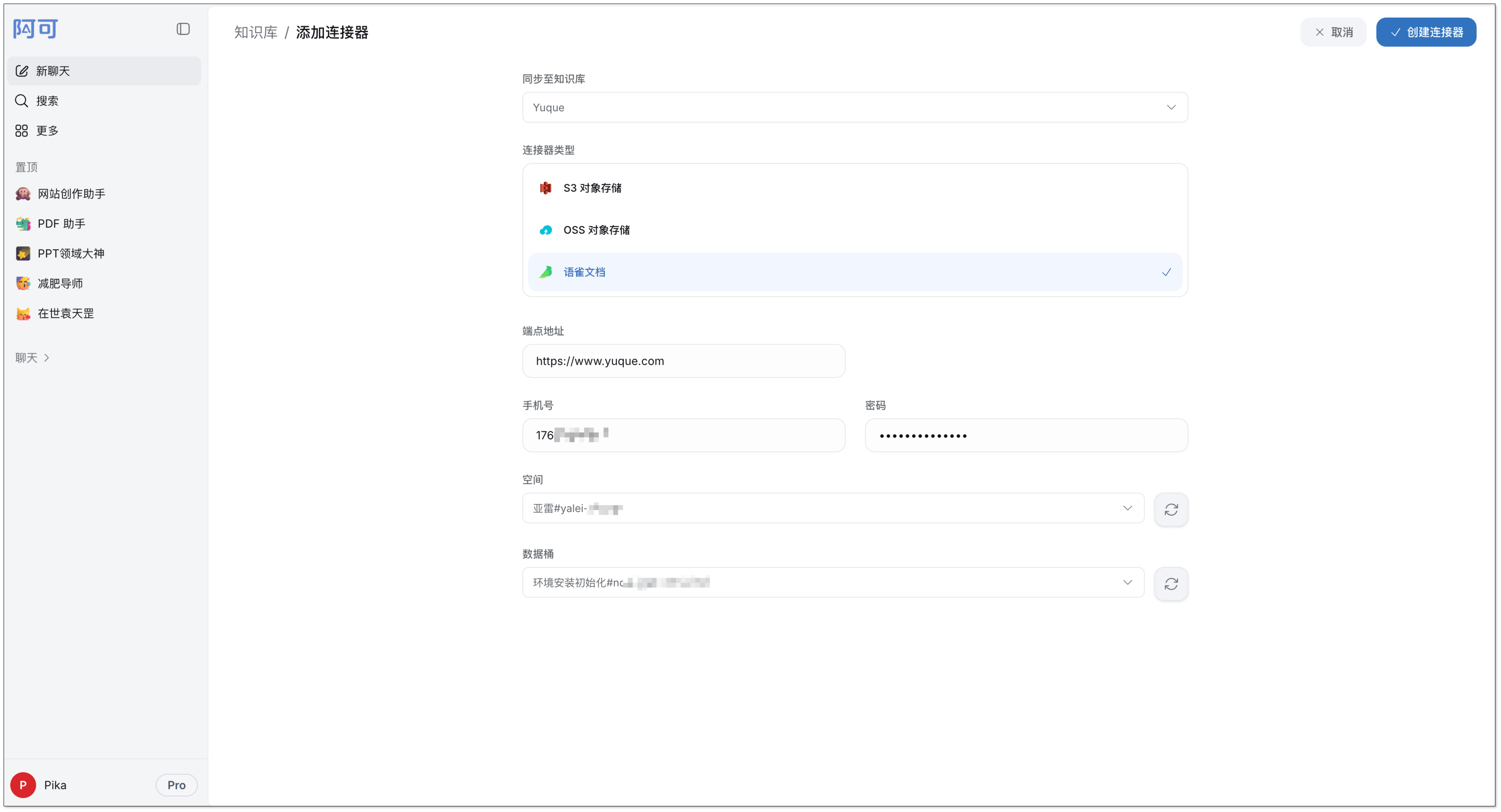Focus the 手机号 input field

coord(684,435)
